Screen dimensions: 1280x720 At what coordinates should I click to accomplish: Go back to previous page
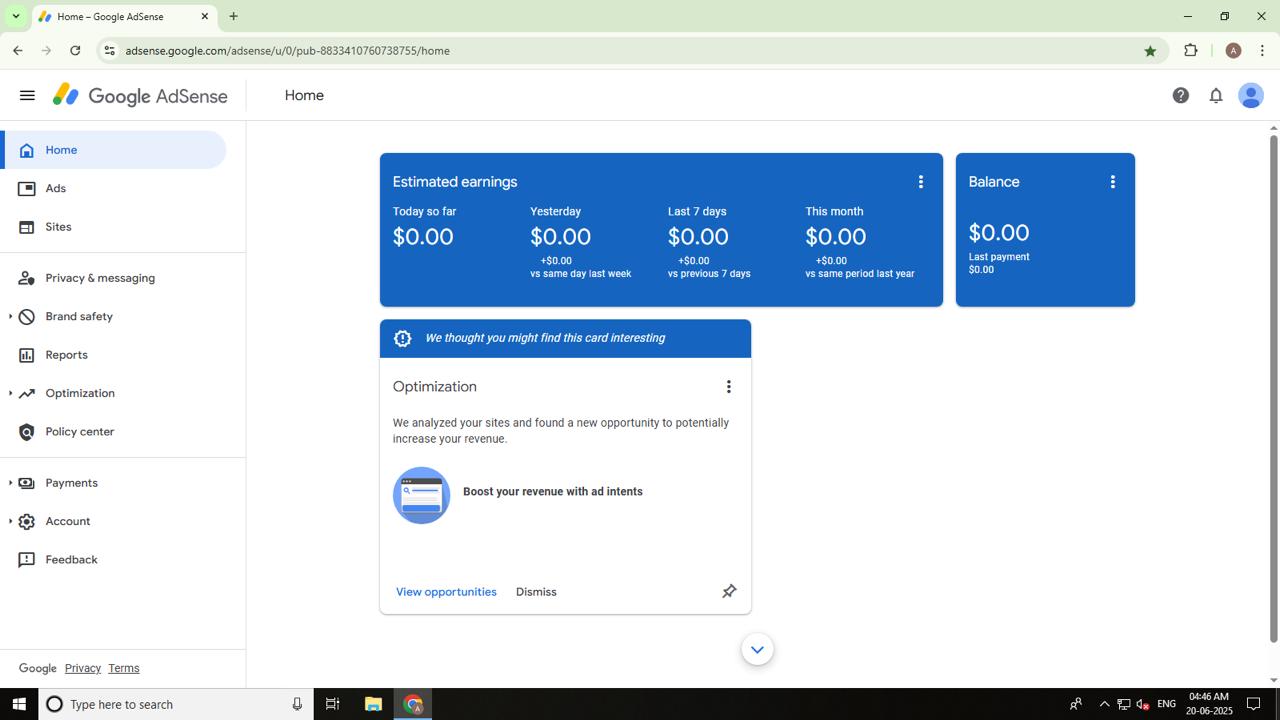tap(18, 51)
